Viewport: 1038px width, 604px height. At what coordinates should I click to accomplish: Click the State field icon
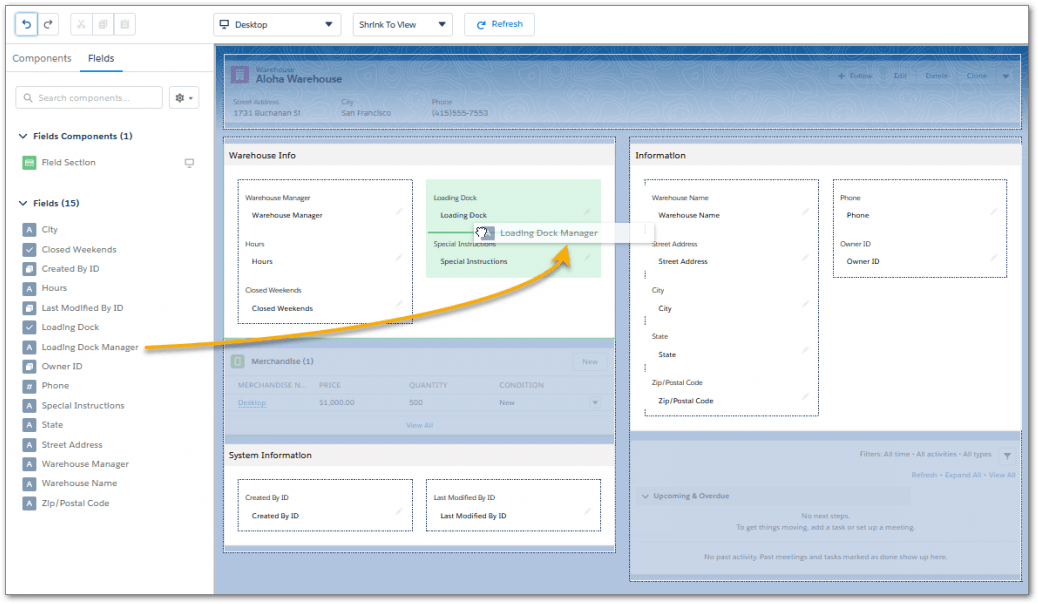pyautogui.click(x=29, y=425)
